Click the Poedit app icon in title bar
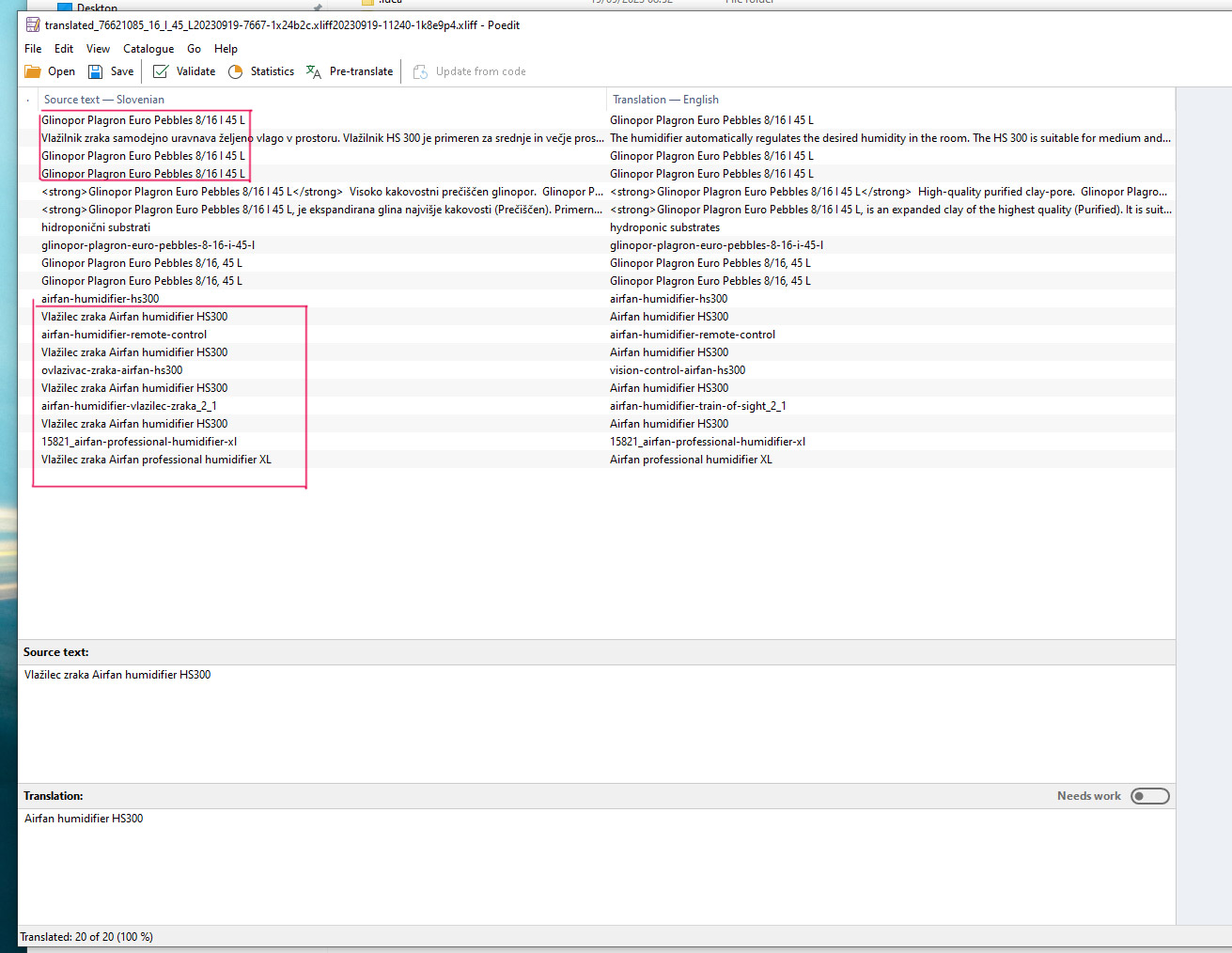Viewport: 1232px width, 953px height. click(x=33, y=25)
